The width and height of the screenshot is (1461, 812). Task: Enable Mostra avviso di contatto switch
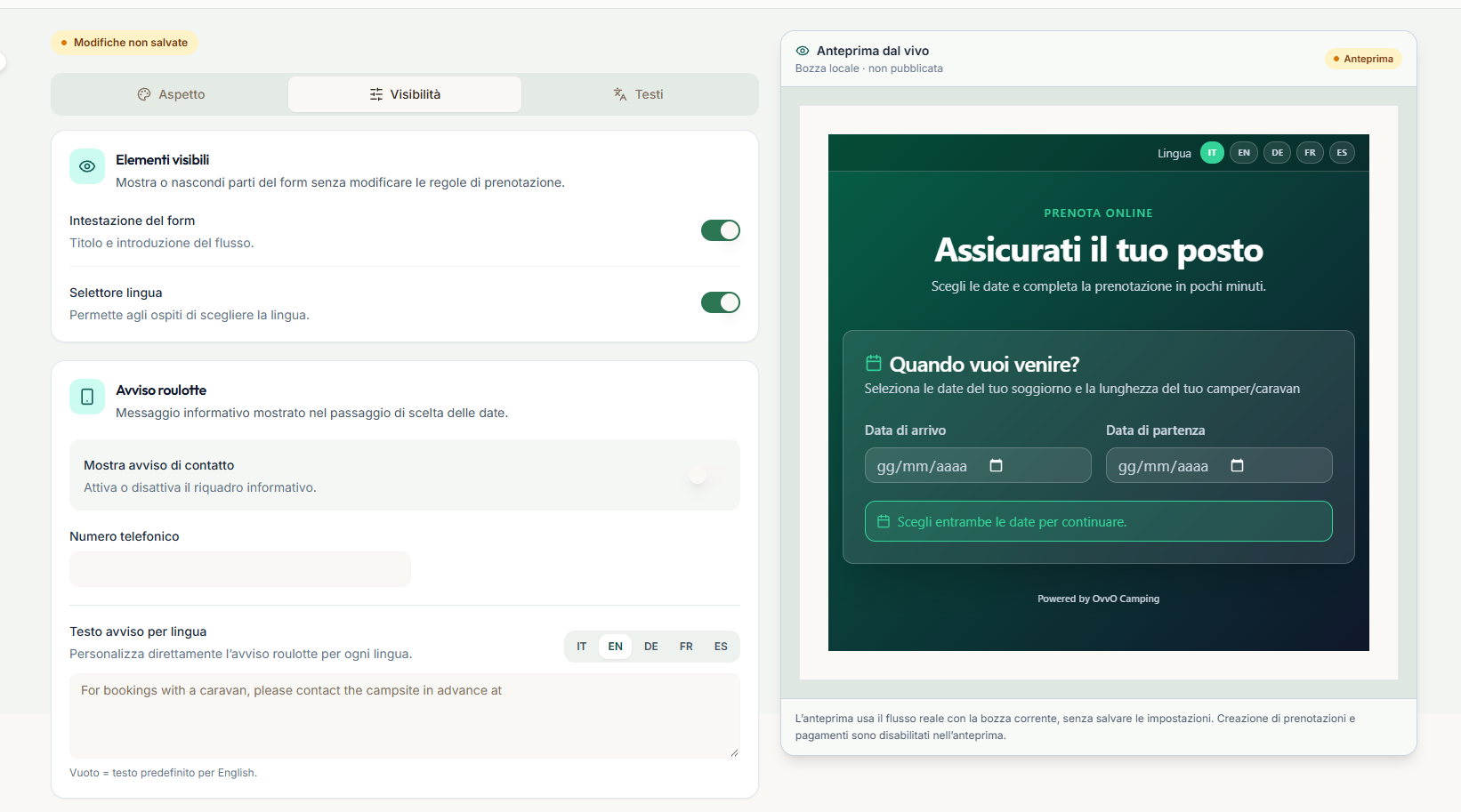pyautogui.click(x=706, y=476)
